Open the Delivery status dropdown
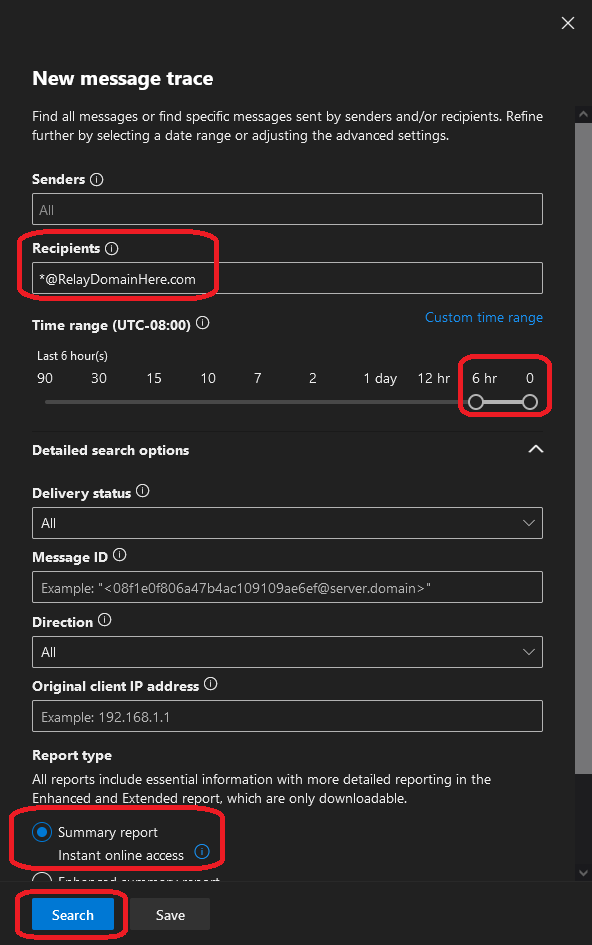 pos(287,523)
